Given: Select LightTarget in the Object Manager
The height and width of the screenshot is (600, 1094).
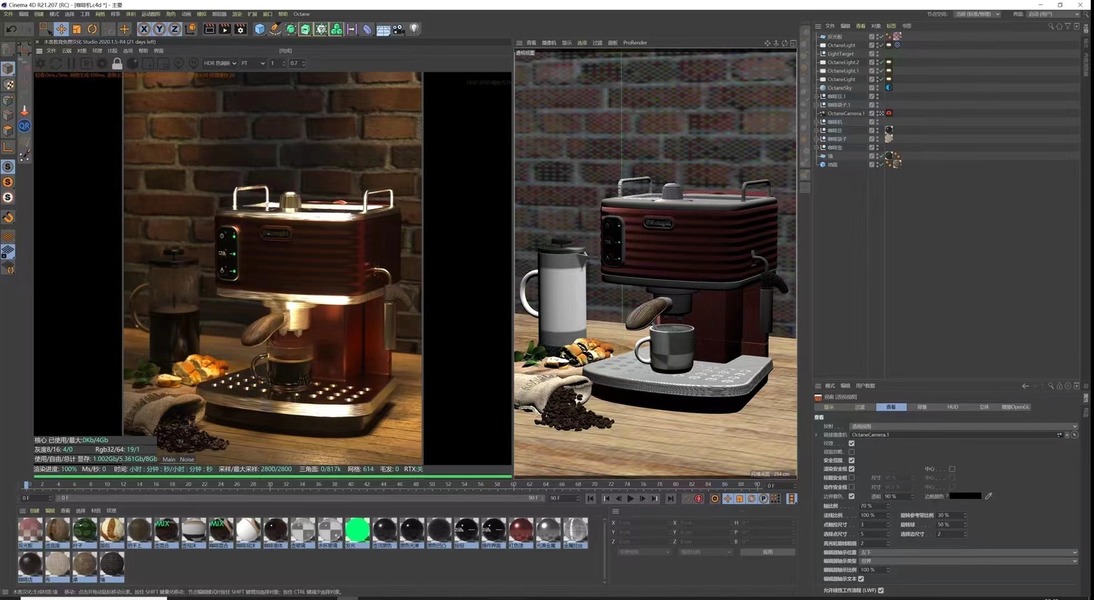Looking at the screenshot, I should click(840, 54).
